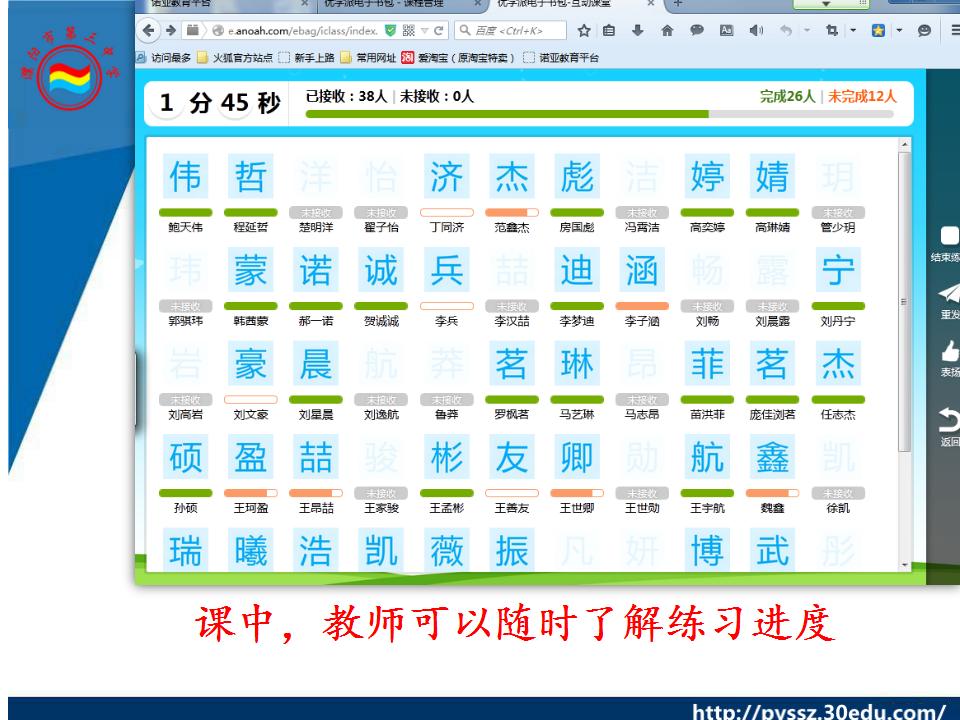960x720 pixels.
Task: Click the overall completion progress bar
Action: 599,114
